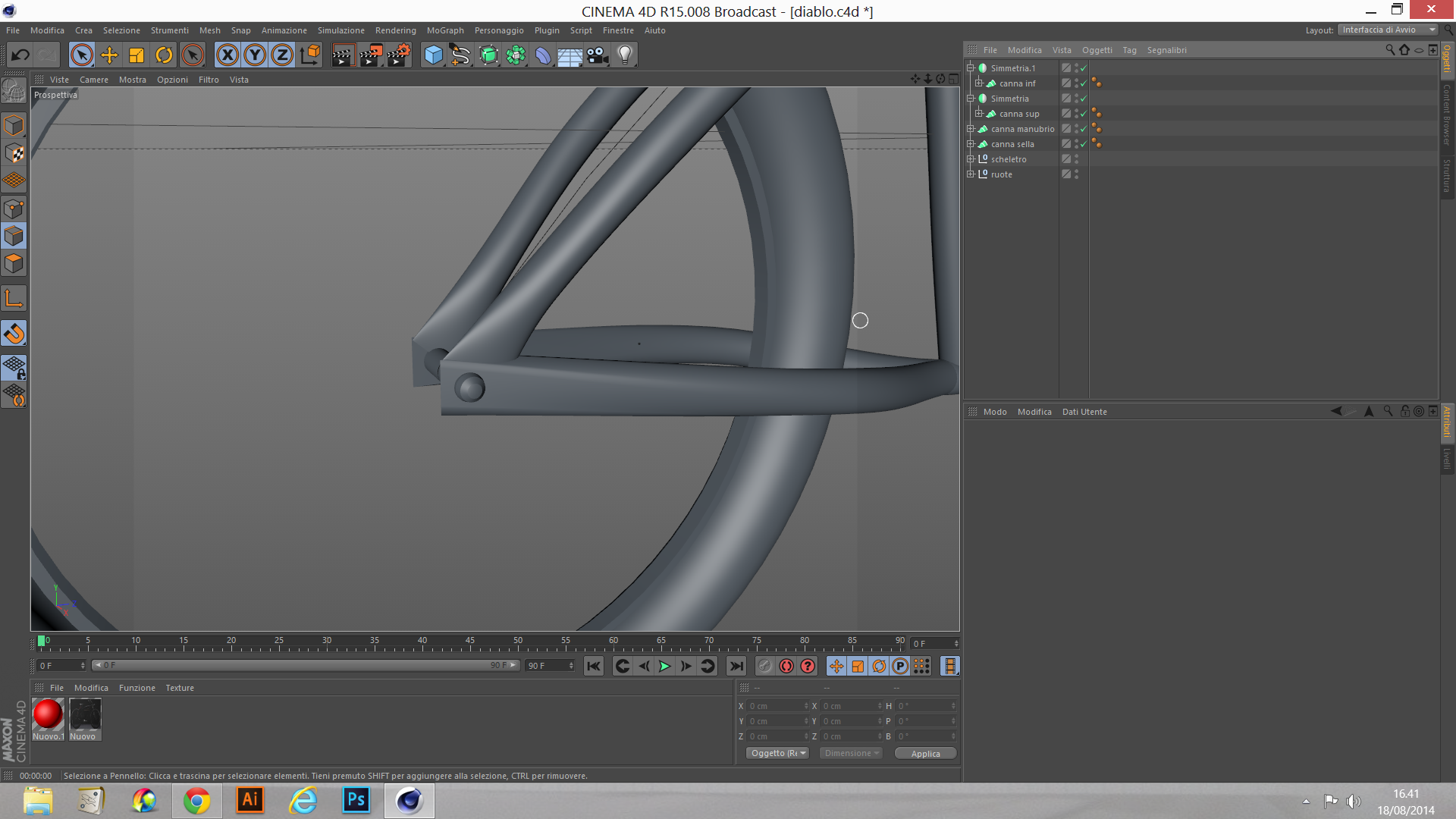
Task: Click the Applica button
Action: (x=925, y=753)
